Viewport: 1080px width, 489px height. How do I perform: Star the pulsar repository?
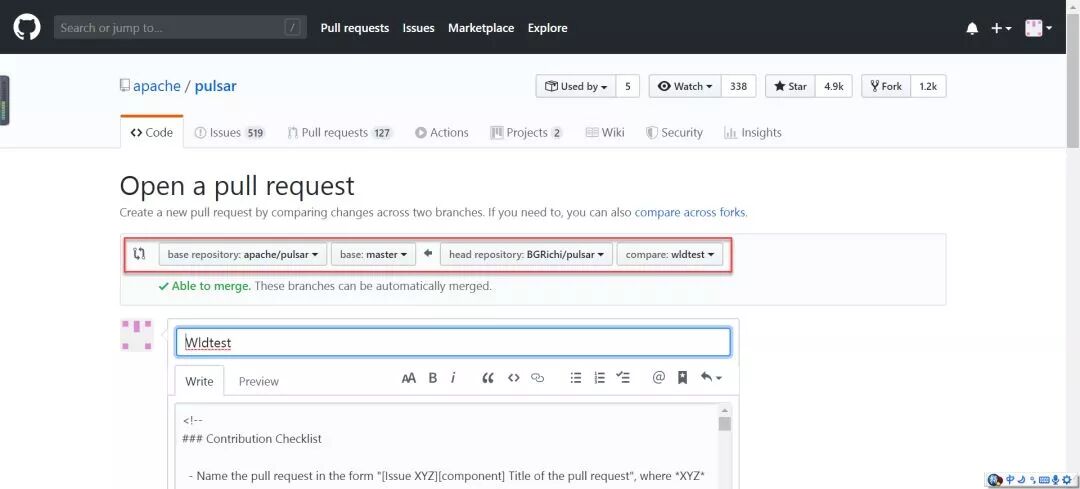[790, 86]
